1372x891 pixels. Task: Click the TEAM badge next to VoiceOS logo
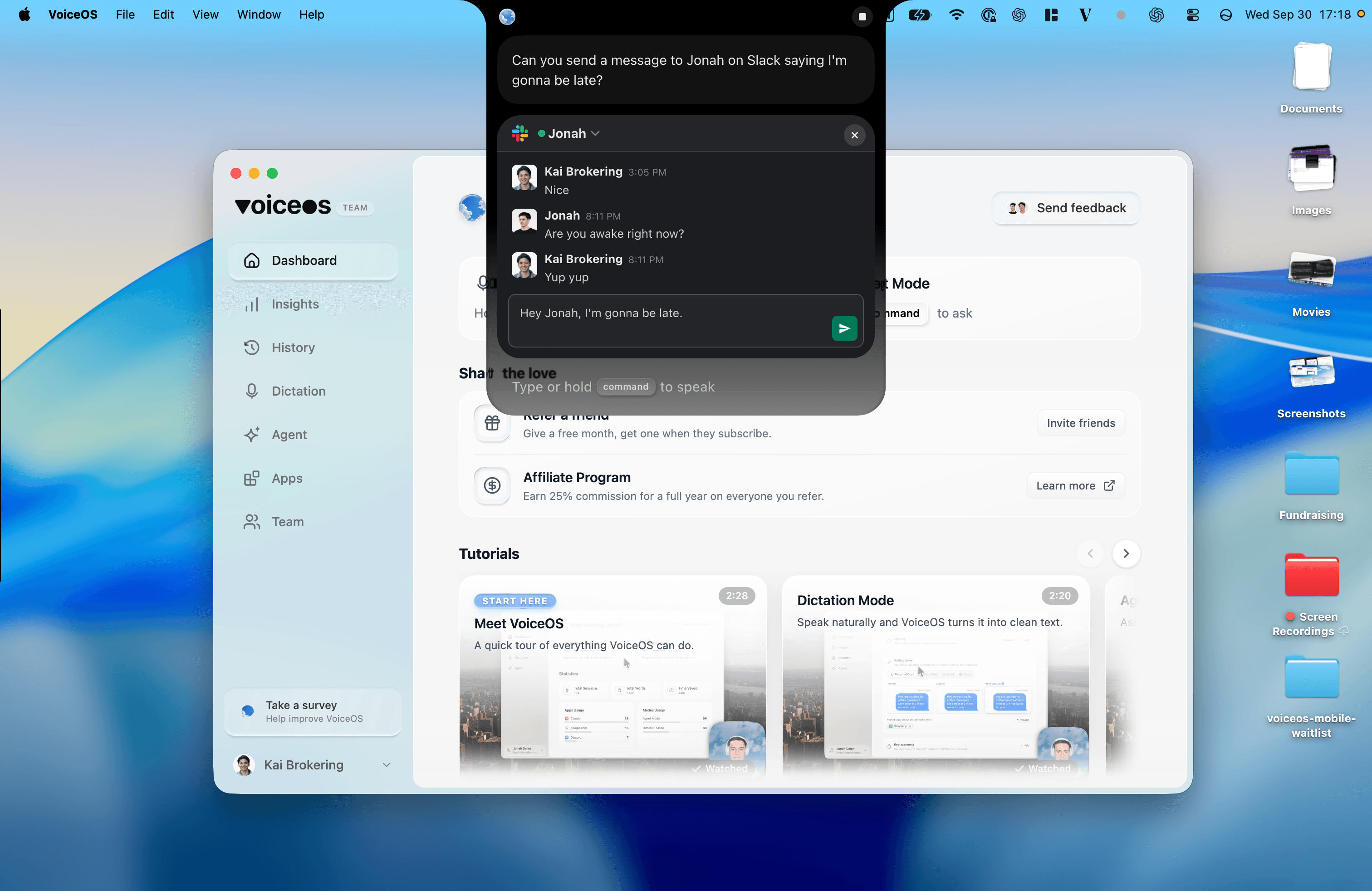pyautogui.click(x=354, y=207)
